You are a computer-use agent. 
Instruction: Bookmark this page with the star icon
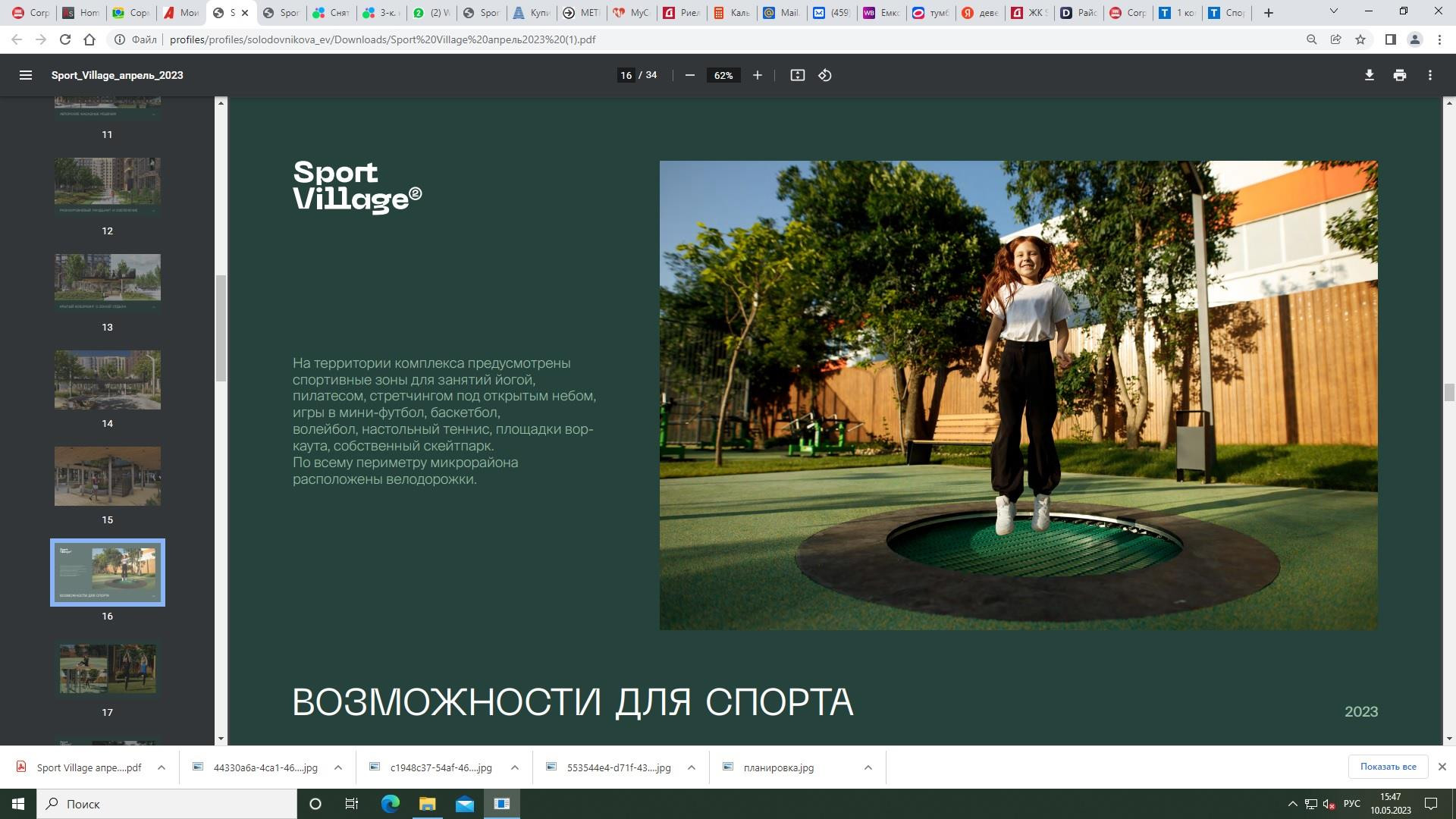tap(1360, 39)
